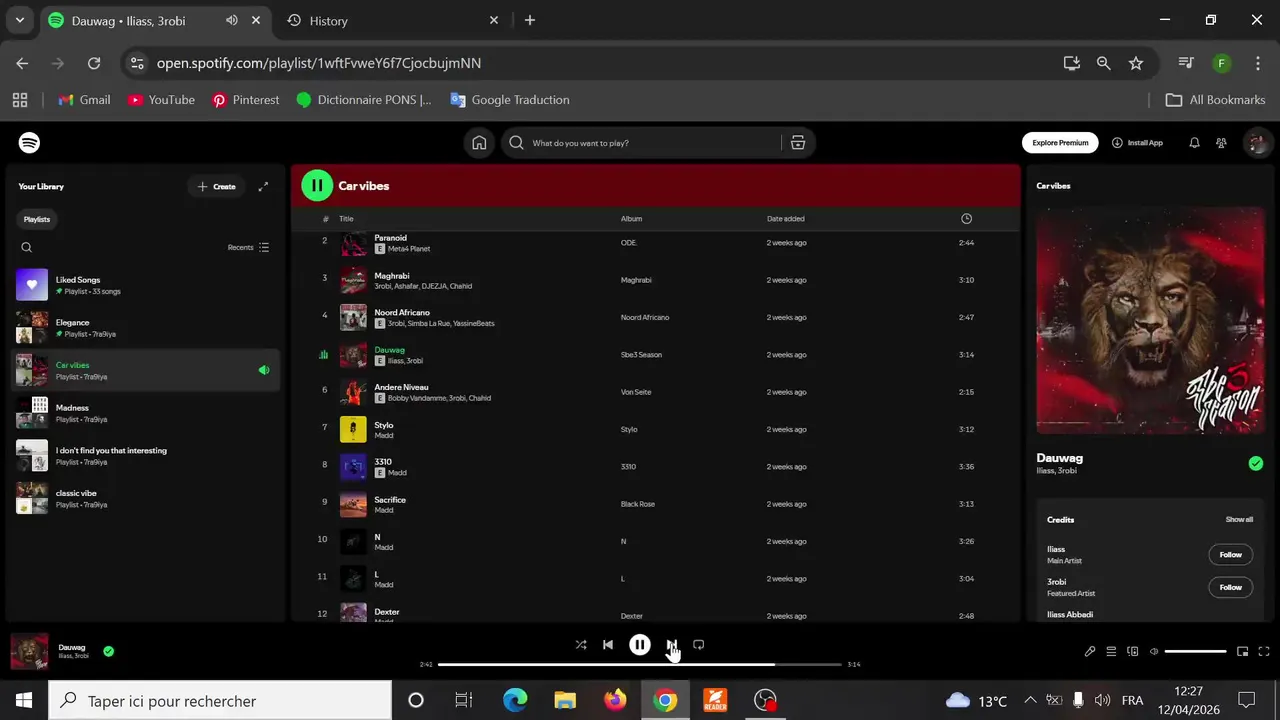This screenshot has width=1280, height=720.
Task: Open the Miniplayer icon
Action: (1243, 652)
